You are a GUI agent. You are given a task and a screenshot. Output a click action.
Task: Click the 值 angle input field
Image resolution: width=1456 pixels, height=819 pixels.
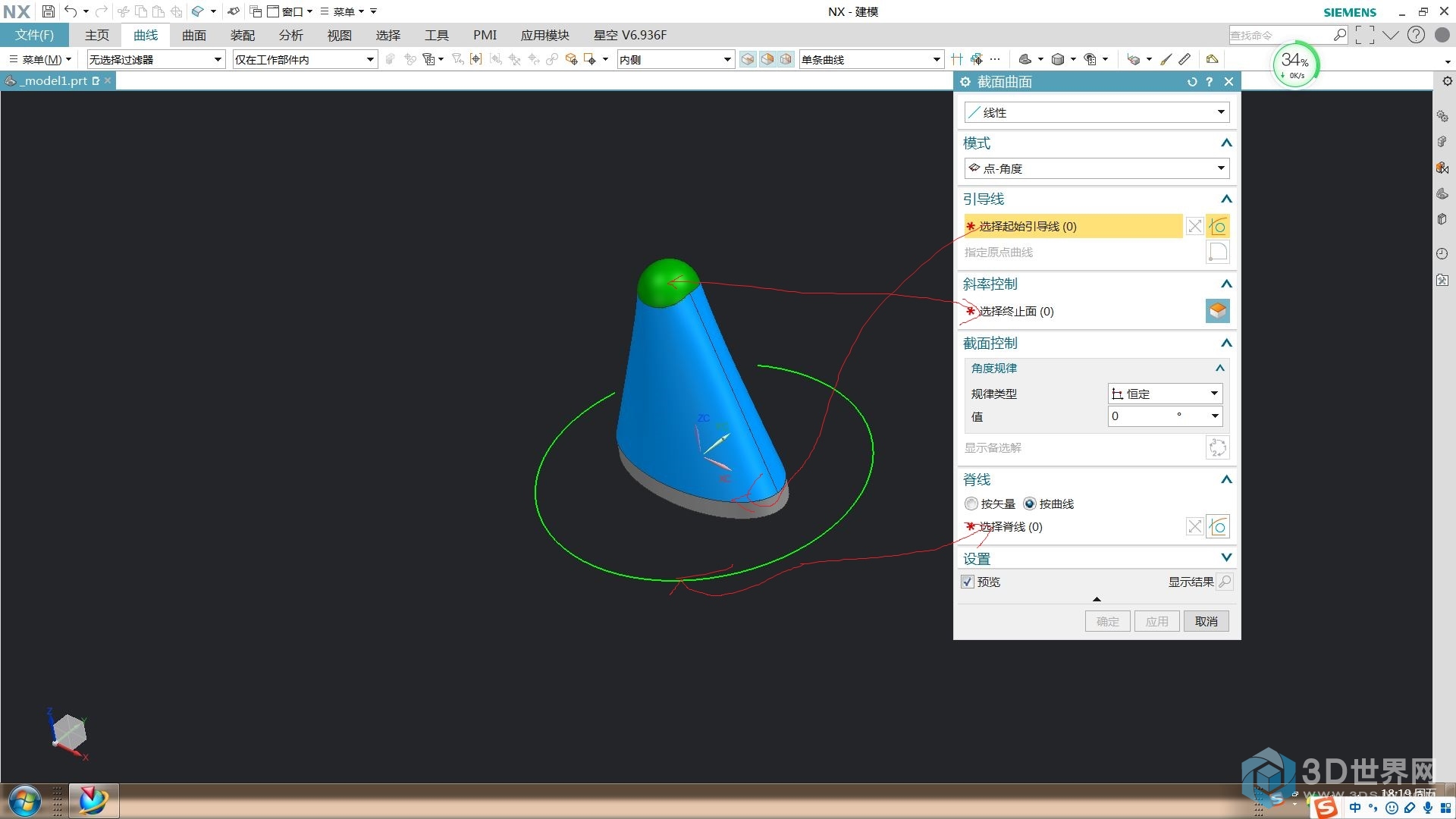tap(1165, 416)
